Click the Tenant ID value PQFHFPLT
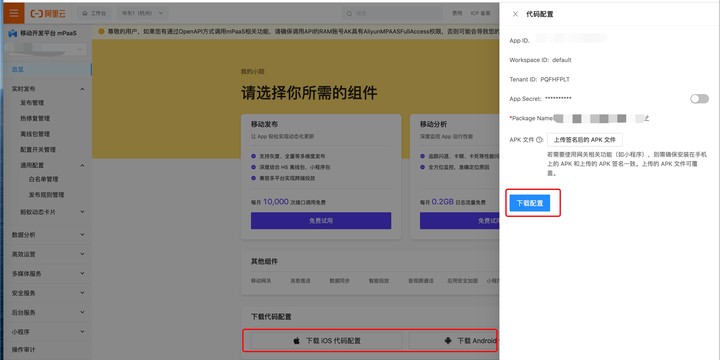The width and height of the screenshot is (720, 360). coord(555,79)
